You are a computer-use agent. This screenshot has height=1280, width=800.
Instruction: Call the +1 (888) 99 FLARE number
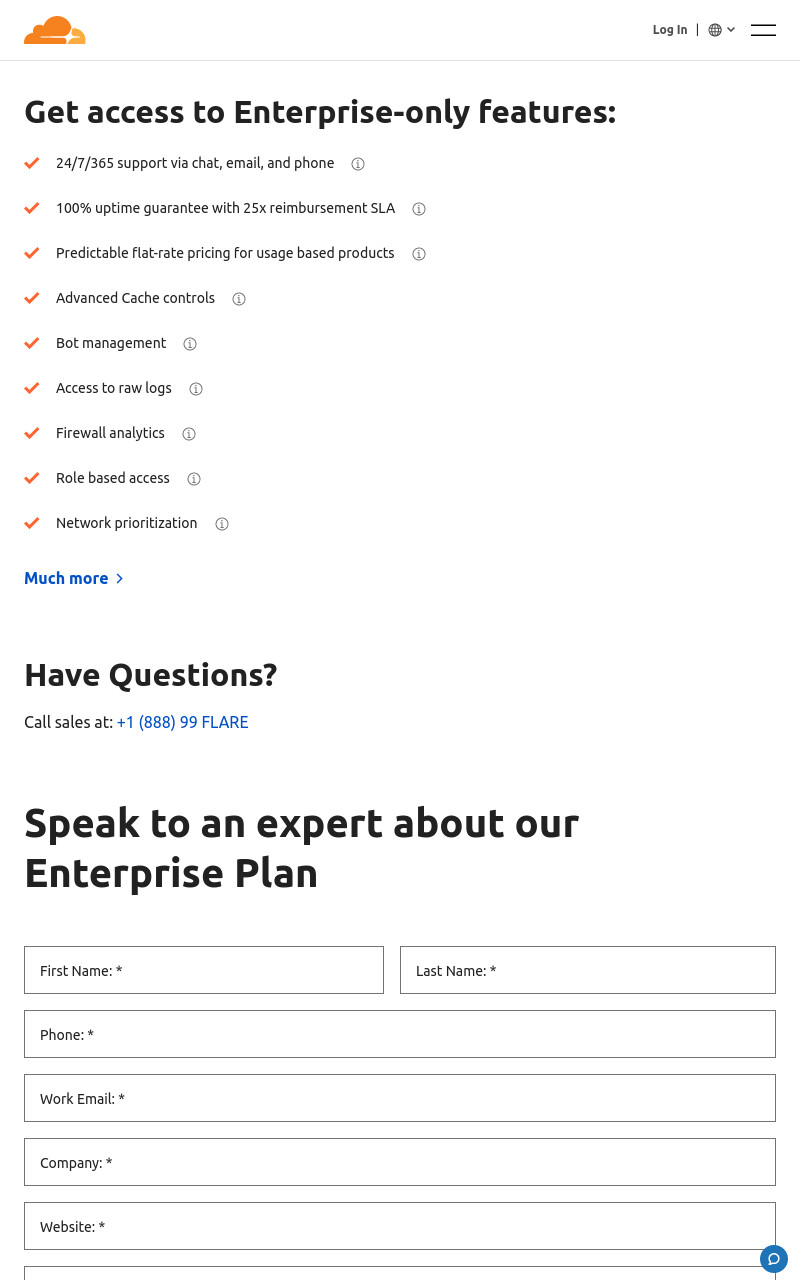click(x=182, y=722)
